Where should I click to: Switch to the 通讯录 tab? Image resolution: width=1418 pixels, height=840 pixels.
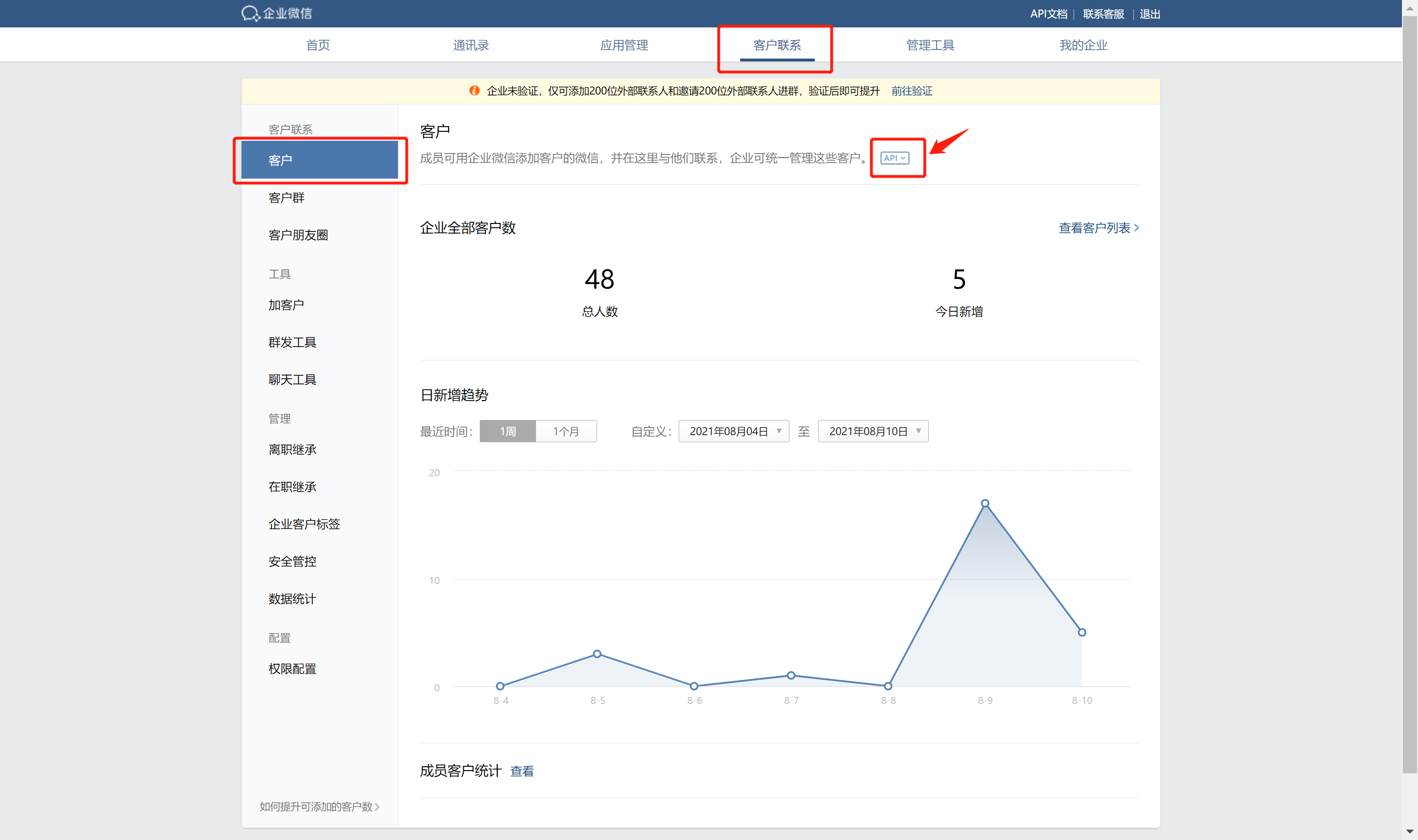pos(471,45)
